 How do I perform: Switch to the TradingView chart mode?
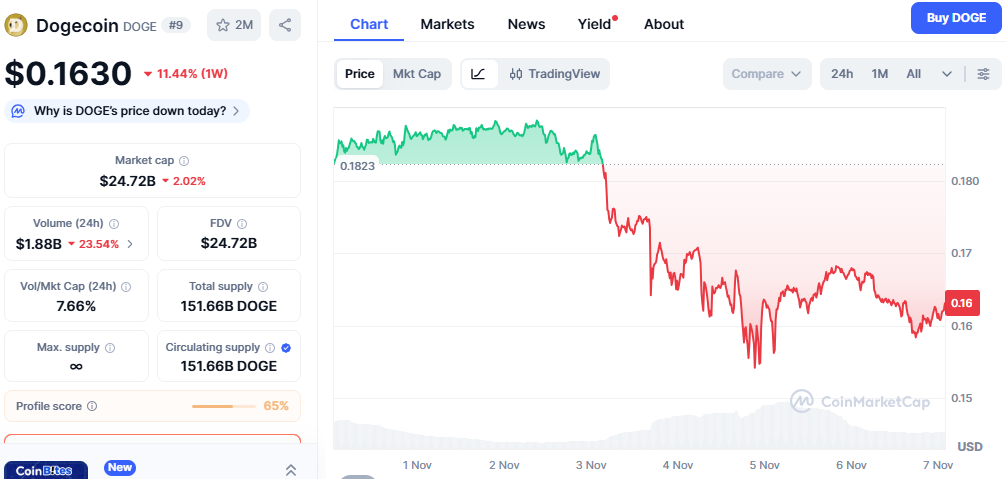click(555, 74)
